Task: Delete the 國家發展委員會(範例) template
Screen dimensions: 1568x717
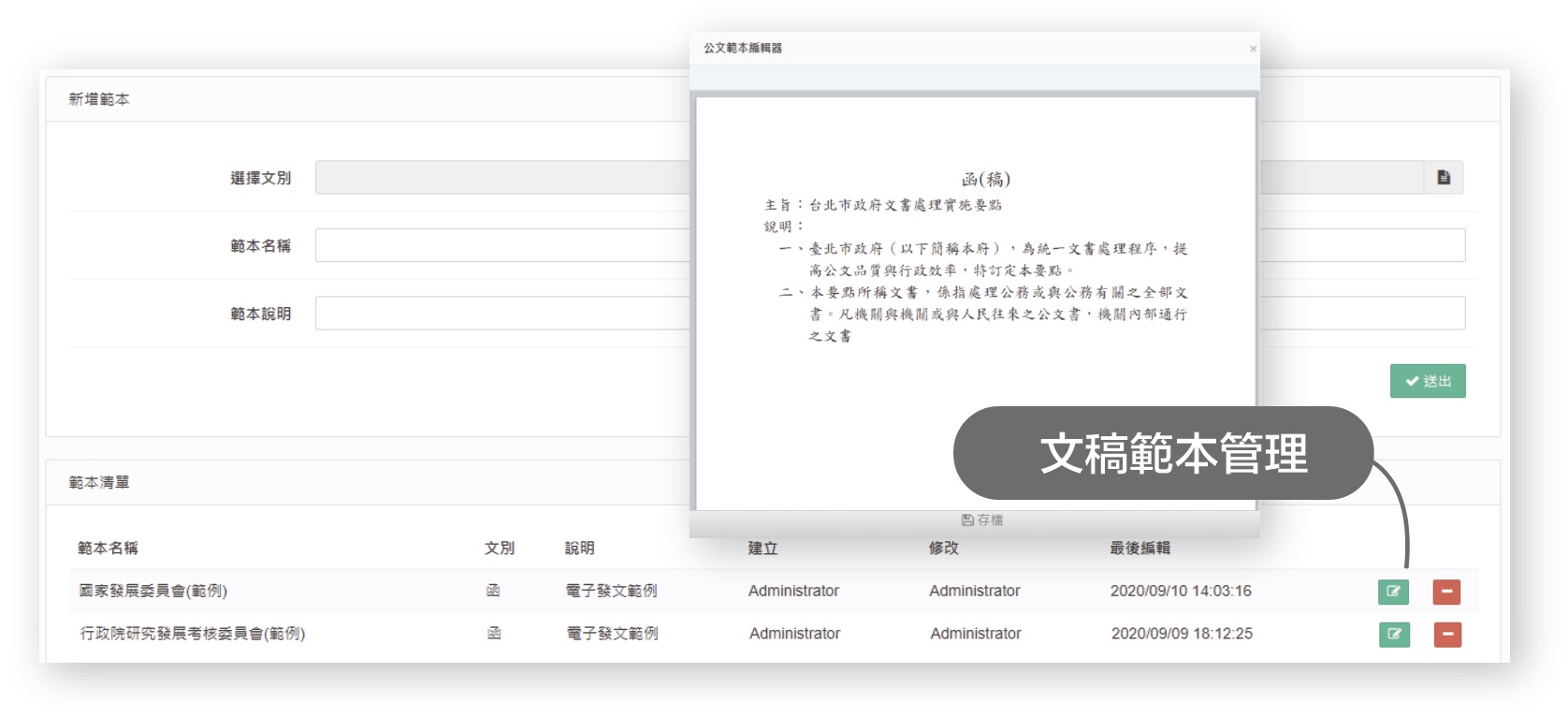Action: [x=1446, y=592]
